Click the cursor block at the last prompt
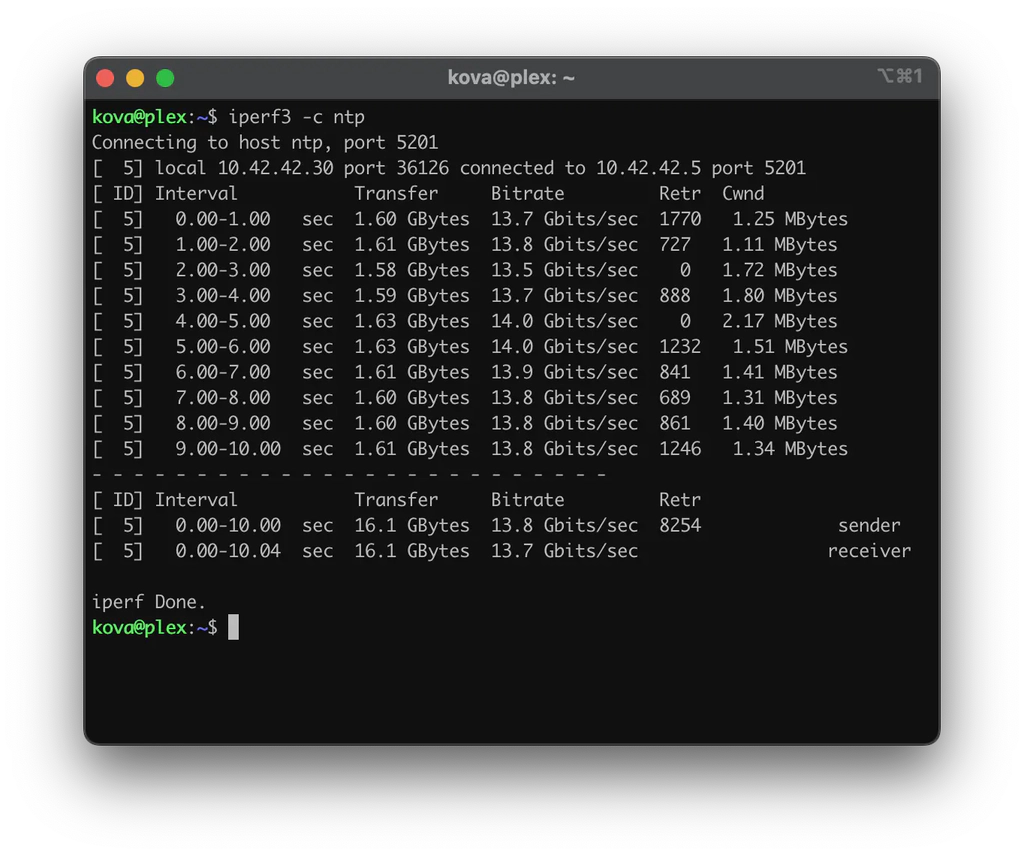The width and height of the screenshot is (1024, 856). point(233,627)
